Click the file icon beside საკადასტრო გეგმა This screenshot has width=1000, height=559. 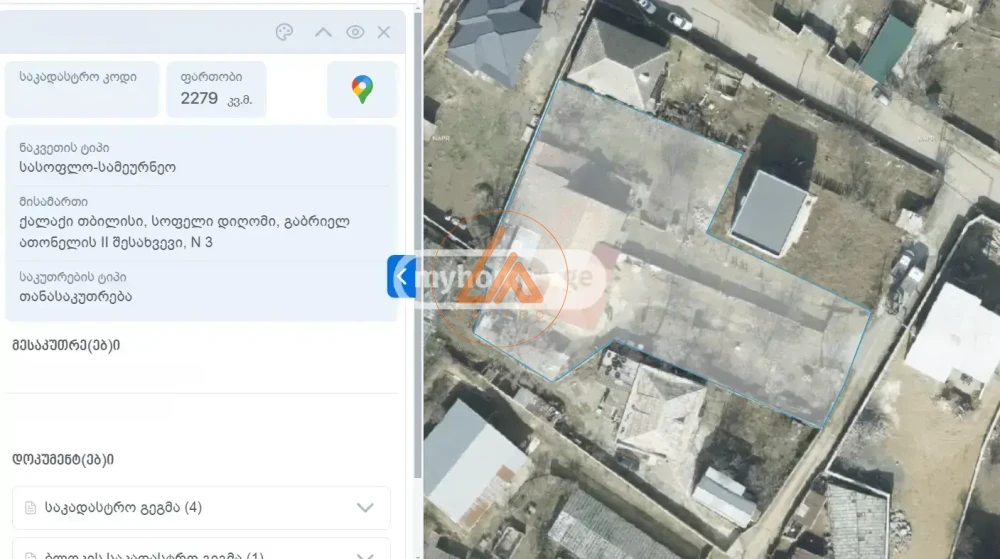tap(30, 508)
